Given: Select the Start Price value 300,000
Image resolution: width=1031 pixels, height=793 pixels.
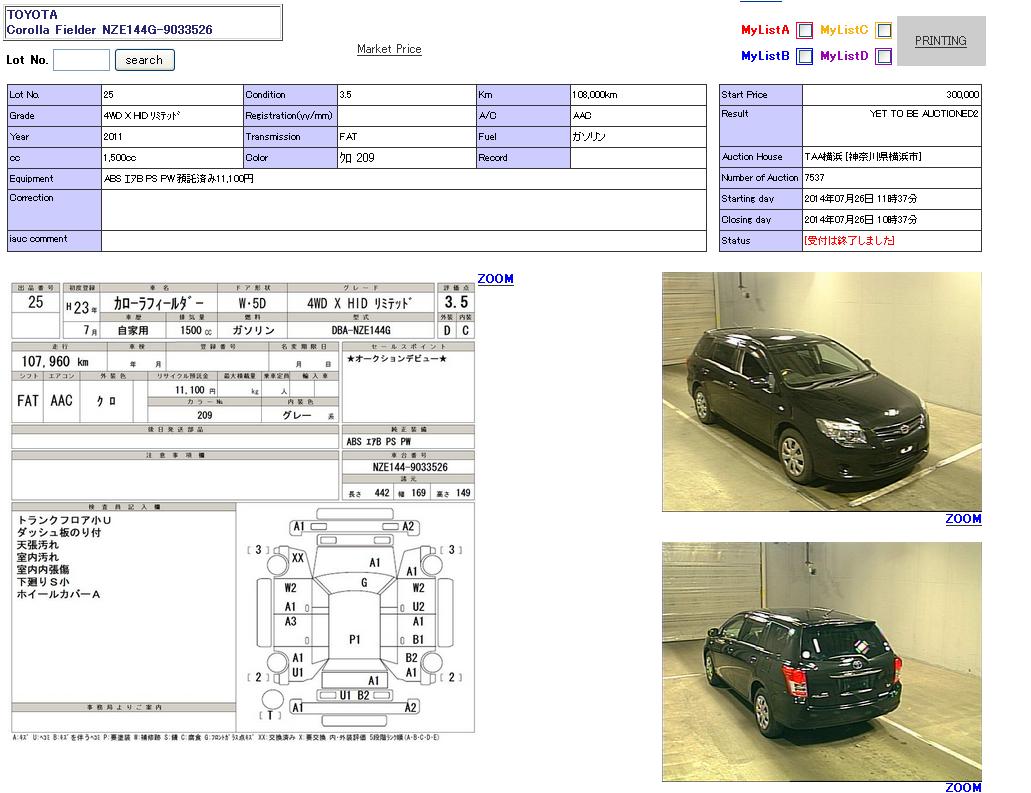Looking at the screenshot, I should pos(962,95).
